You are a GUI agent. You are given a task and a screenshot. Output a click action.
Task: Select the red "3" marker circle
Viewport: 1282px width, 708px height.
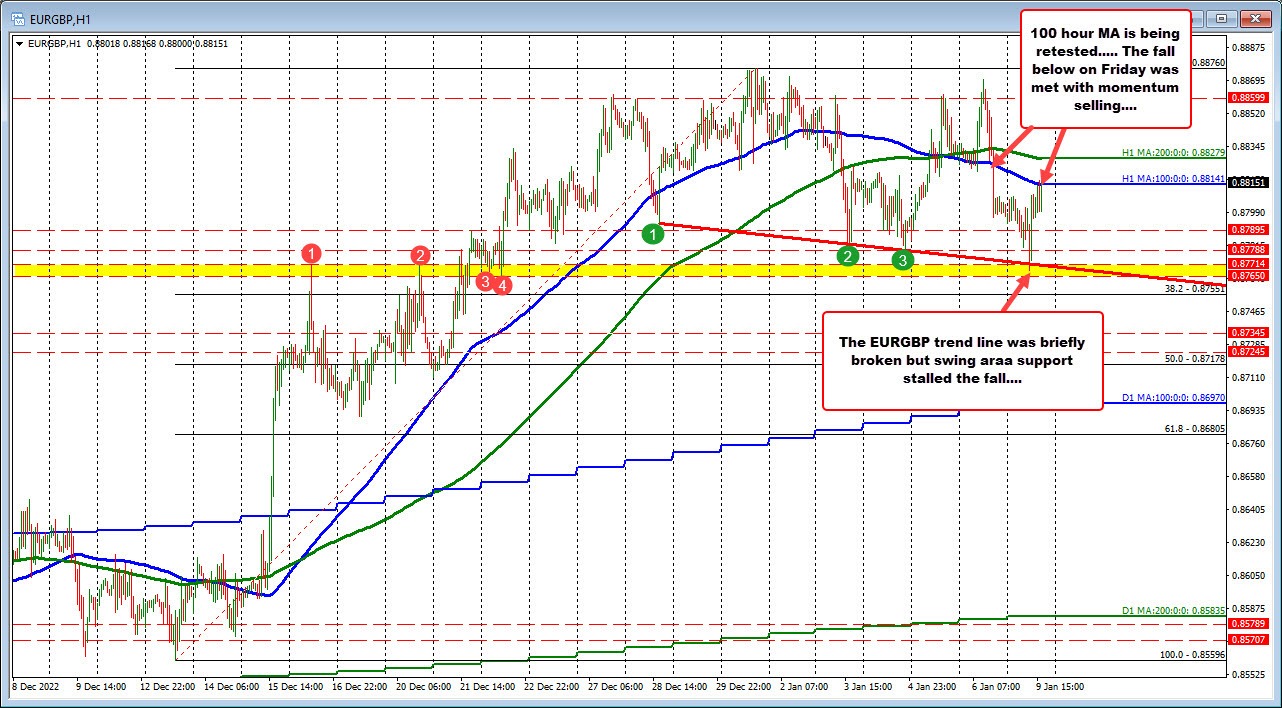(x=483, y=284)
